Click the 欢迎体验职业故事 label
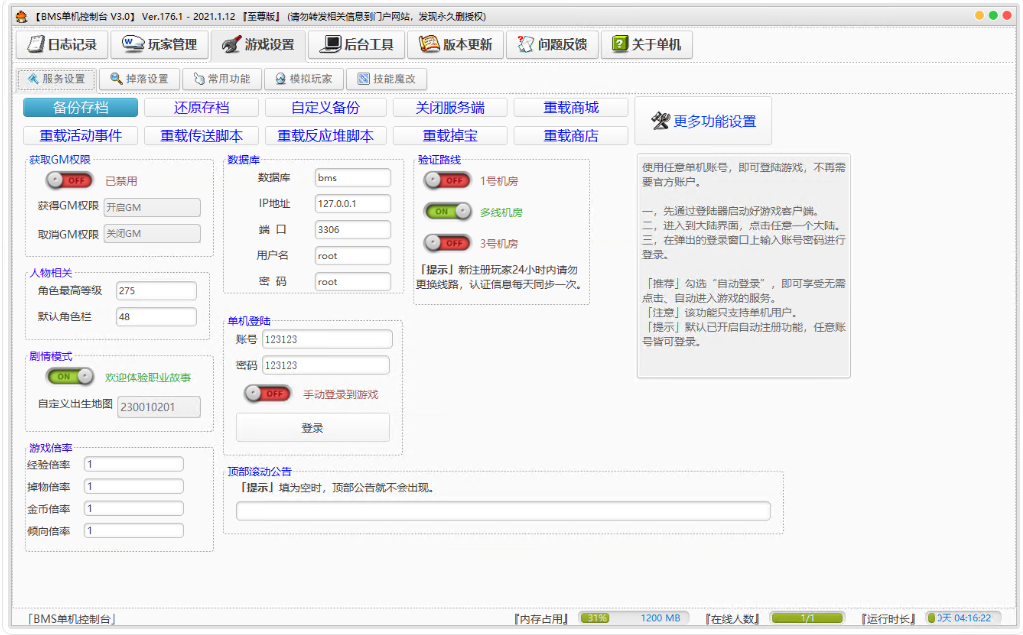This screenshot has width=1023, height=635. [148, 377]
